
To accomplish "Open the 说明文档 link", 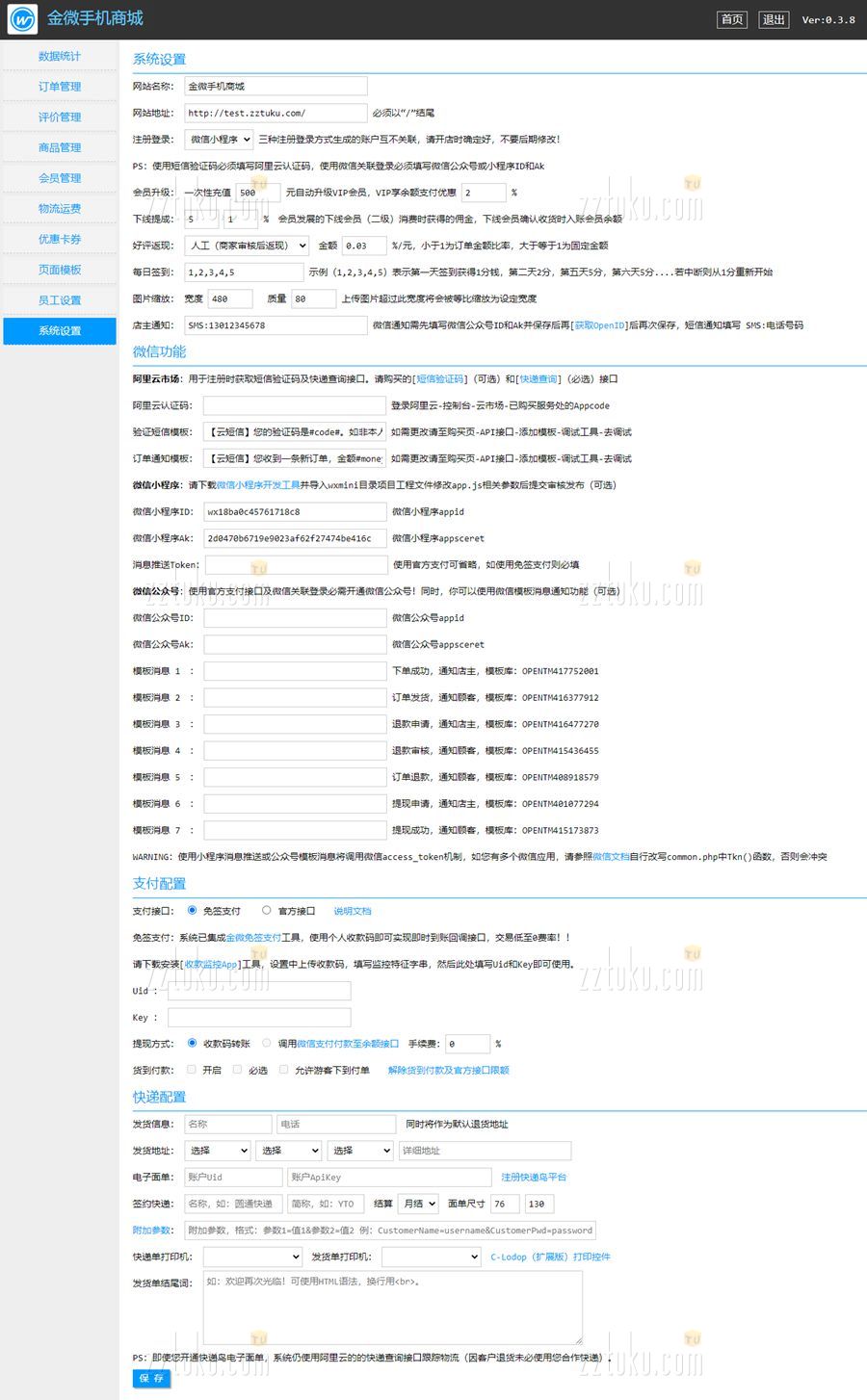I will [x=352, y=911].
